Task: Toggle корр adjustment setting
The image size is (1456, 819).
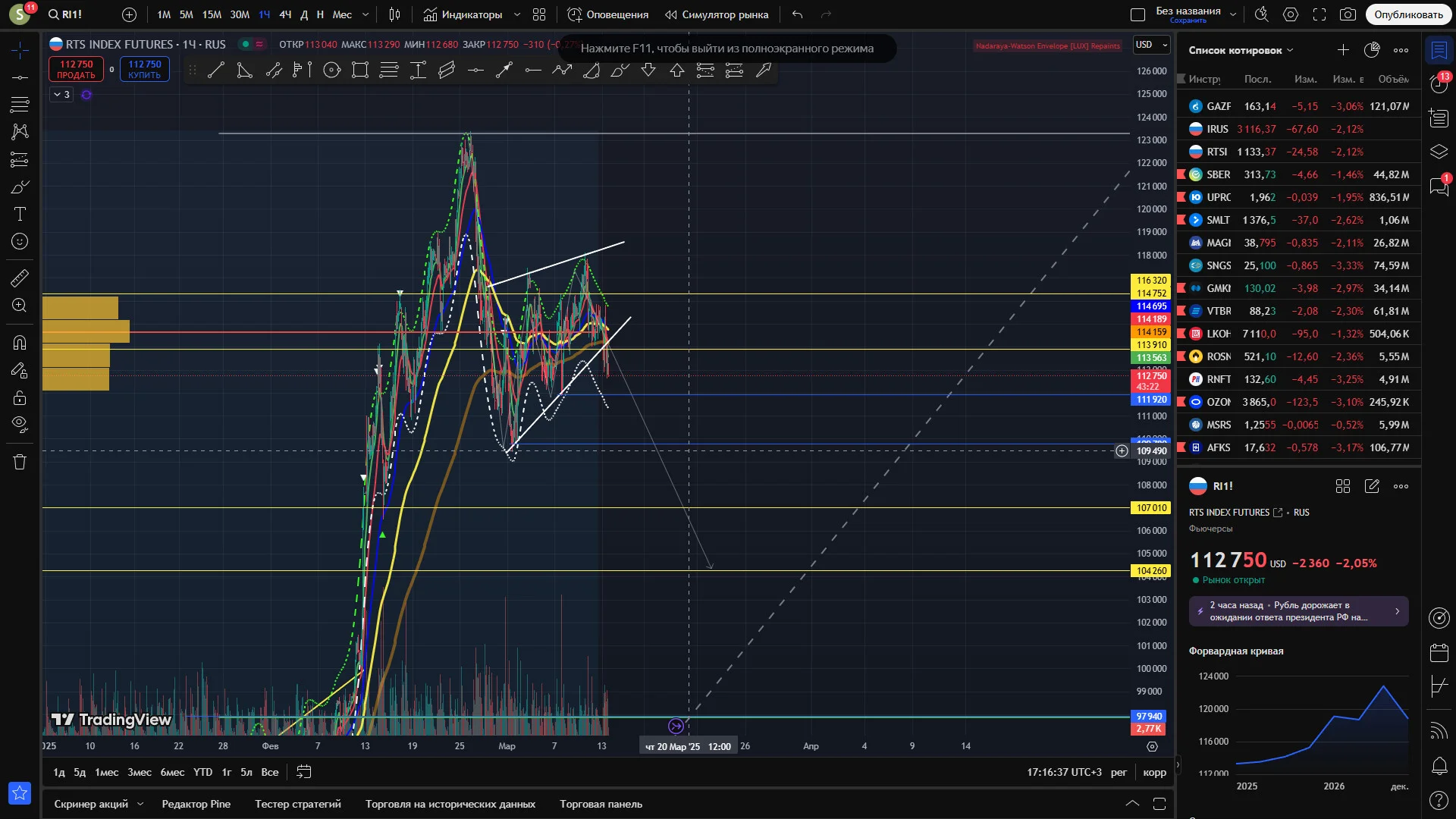Action: [x=1154, y=772]
